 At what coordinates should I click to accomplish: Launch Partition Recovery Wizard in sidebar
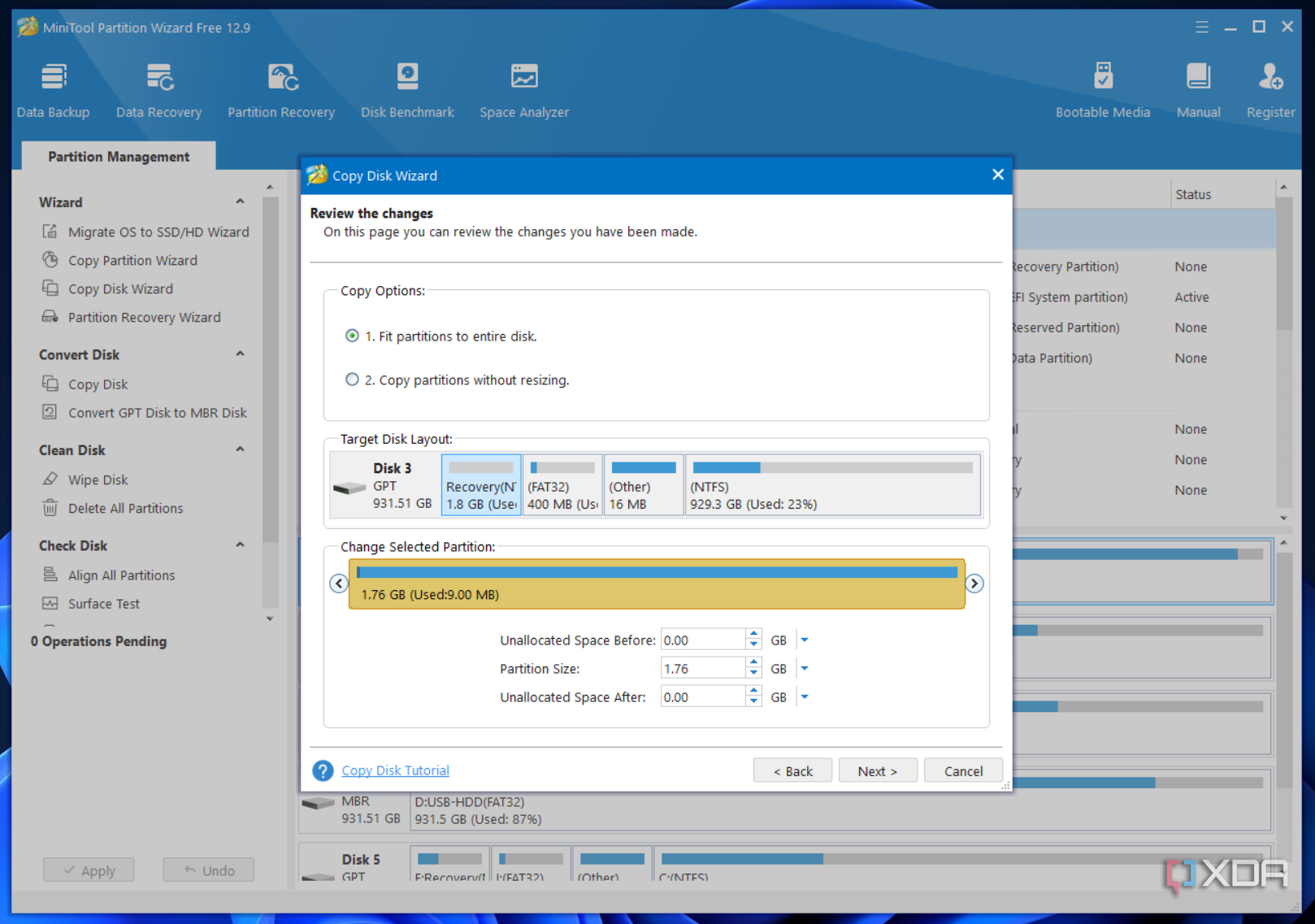(x=131, y=317)
